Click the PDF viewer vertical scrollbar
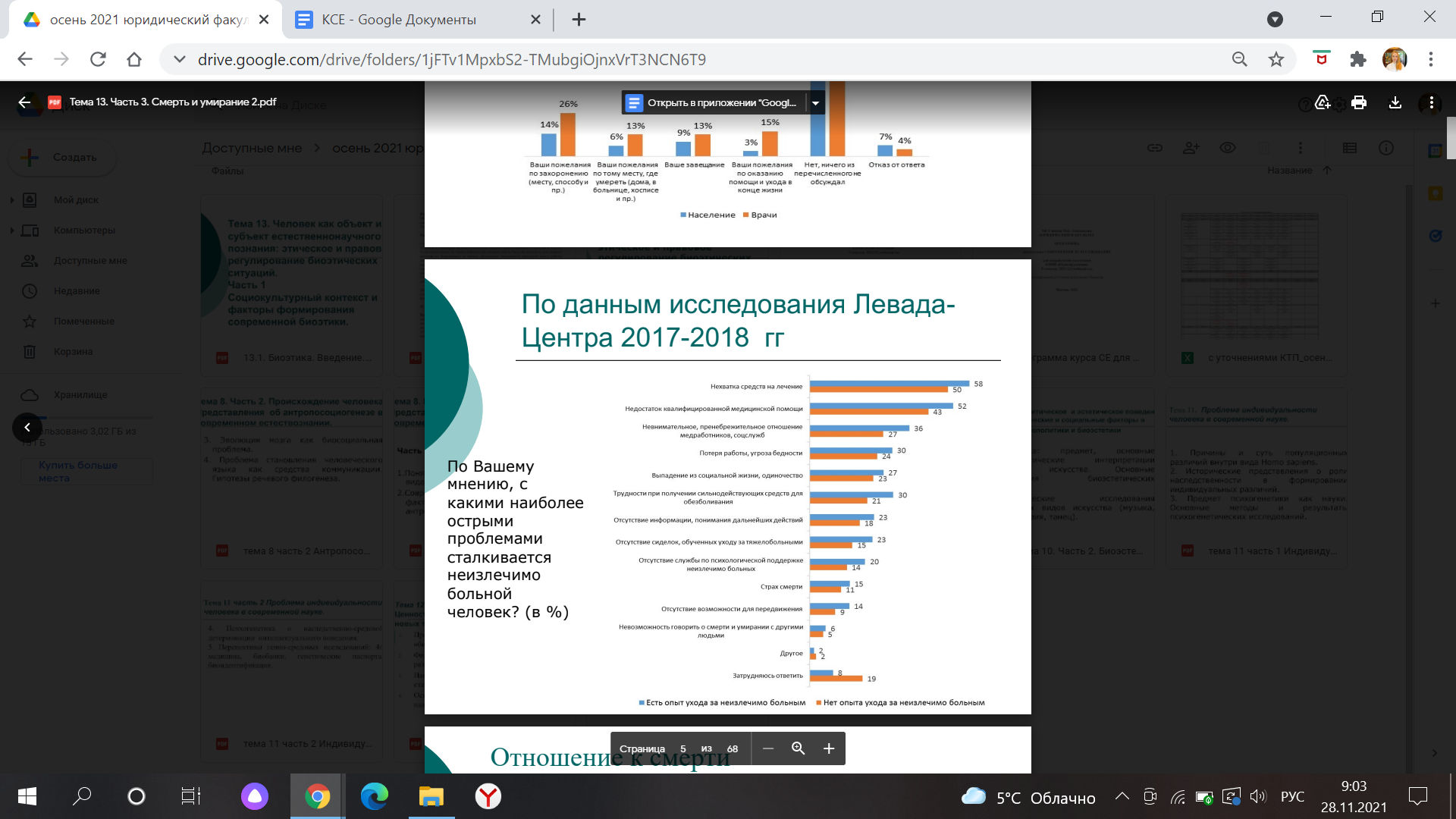The image size is (1456, 819). 1451,137
